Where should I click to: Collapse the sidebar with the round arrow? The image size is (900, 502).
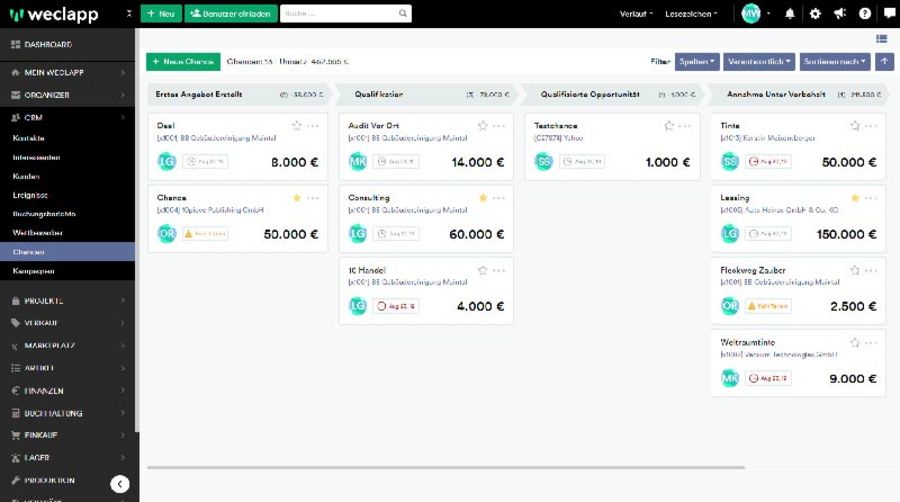tap(120, 484)
